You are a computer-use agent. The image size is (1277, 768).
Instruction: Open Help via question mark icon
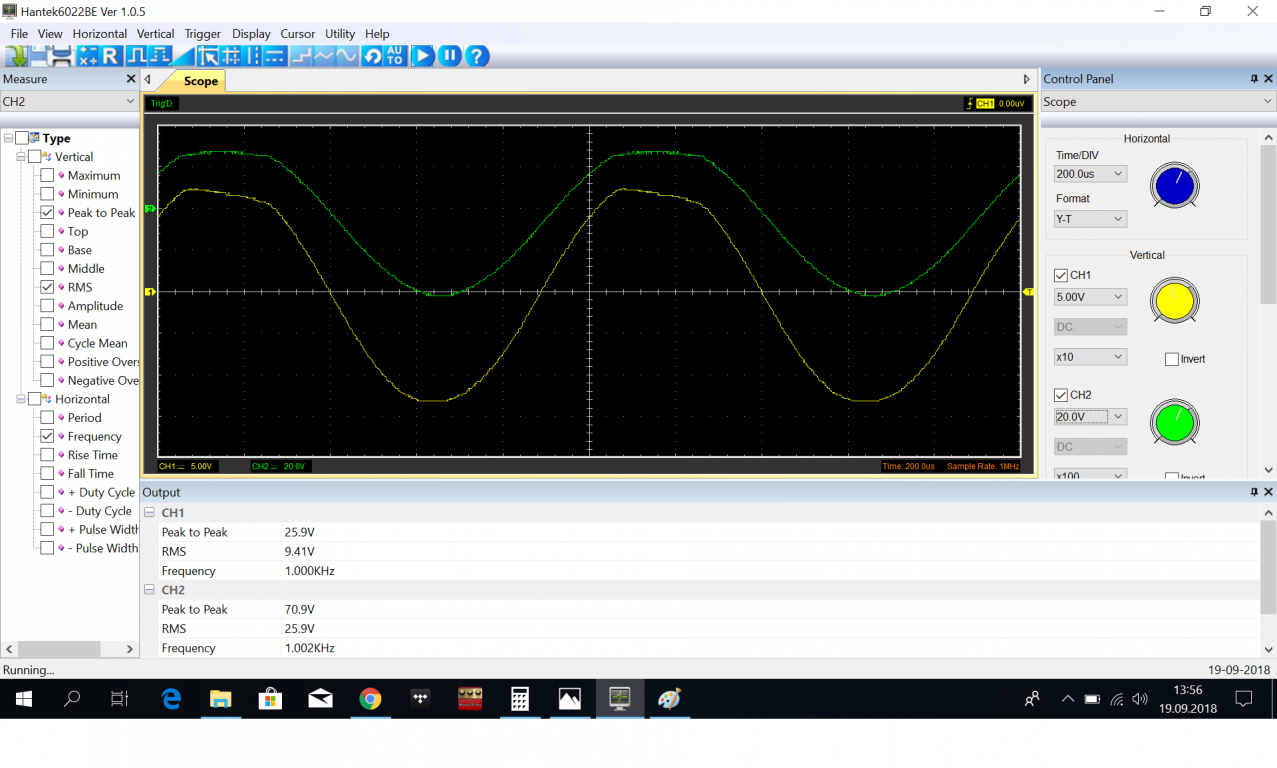477,56
